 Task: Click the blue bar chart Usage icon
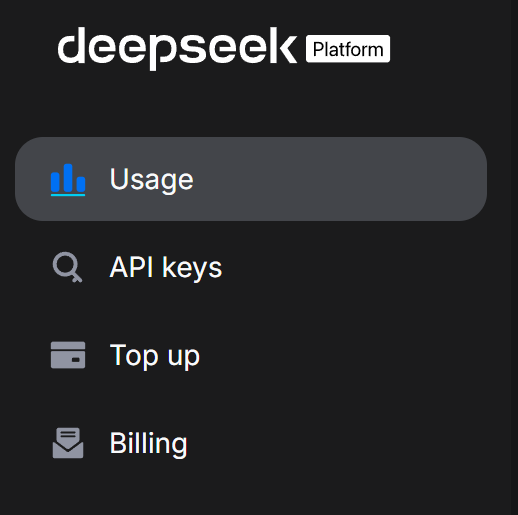point(68,180)
